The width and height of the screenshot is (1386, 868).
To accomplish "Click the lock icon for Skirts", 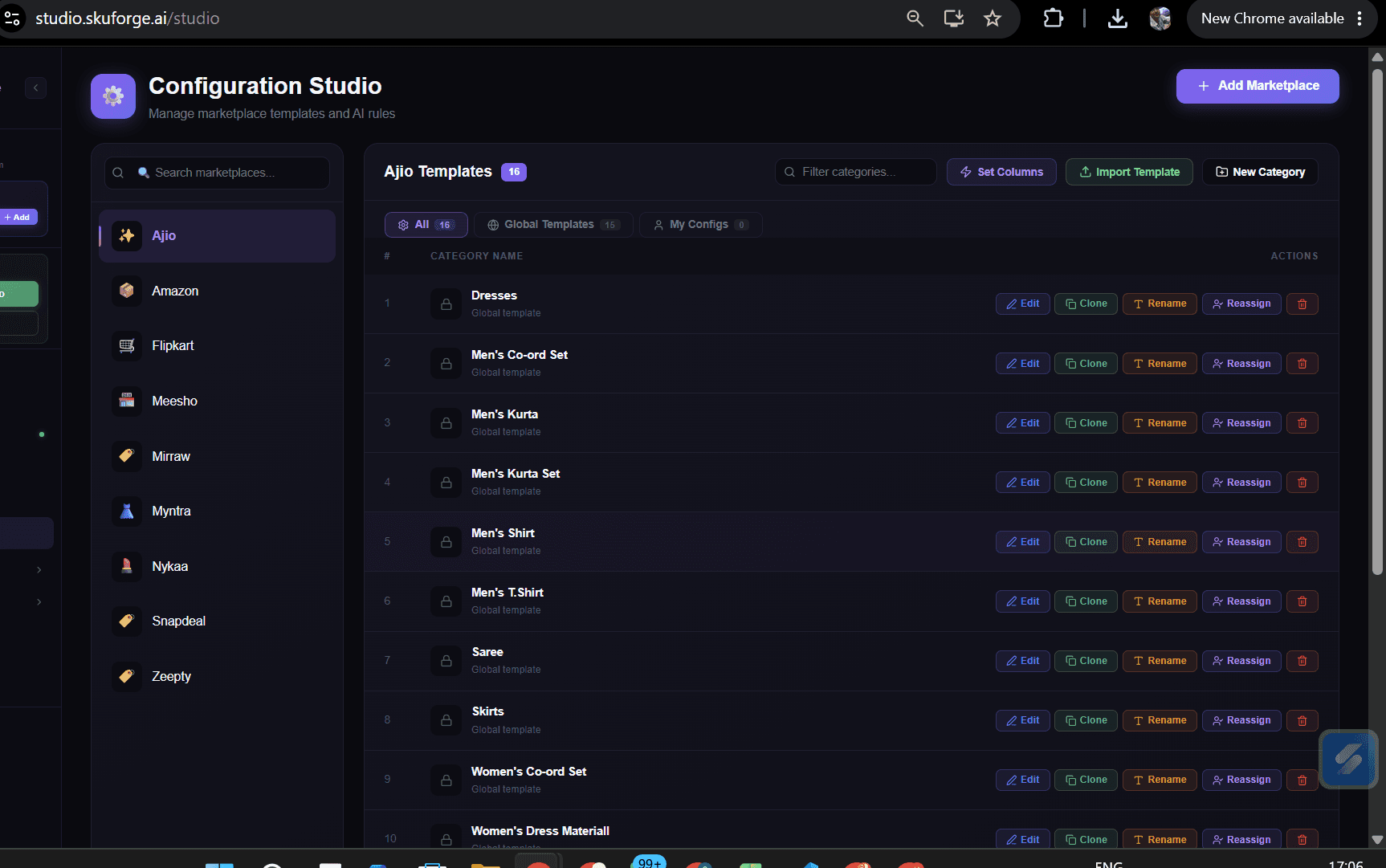I will point(446,720).
